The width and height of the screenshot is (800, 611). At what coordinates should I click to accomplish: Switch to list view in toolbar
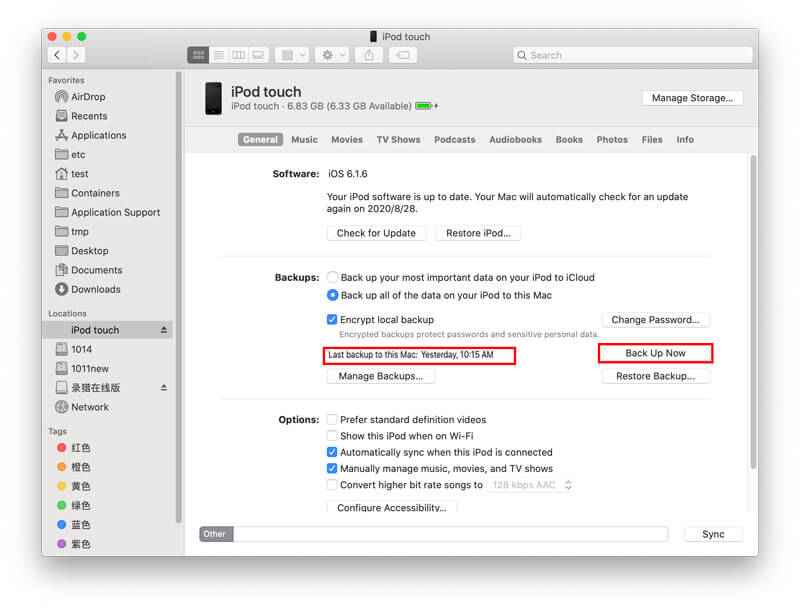tap(218, 55)
